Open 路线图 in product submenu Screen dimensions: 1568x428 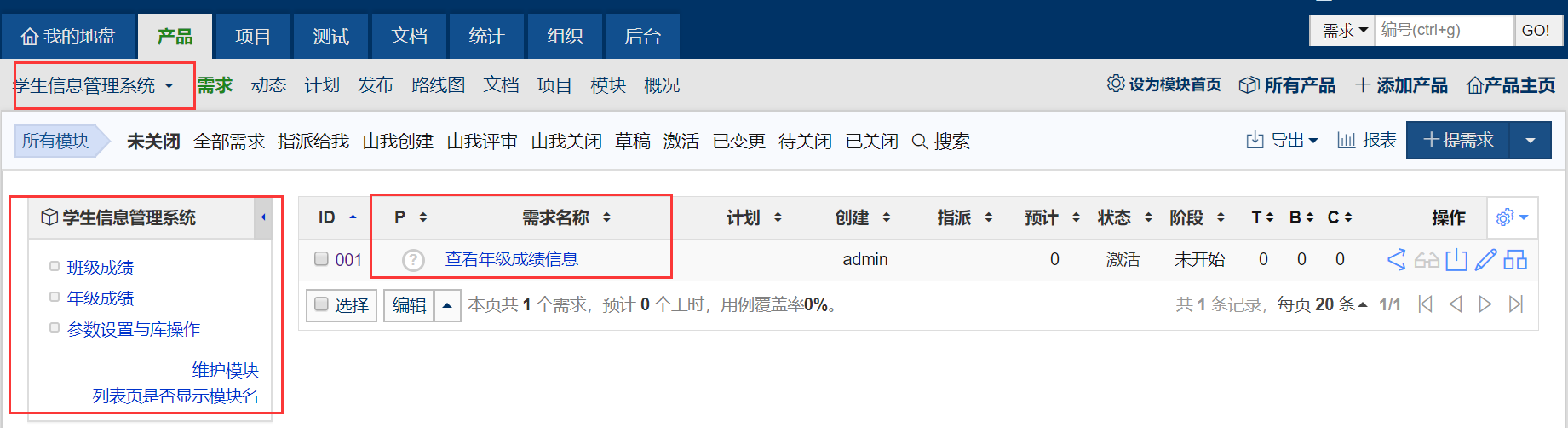[x=439, y=85]
